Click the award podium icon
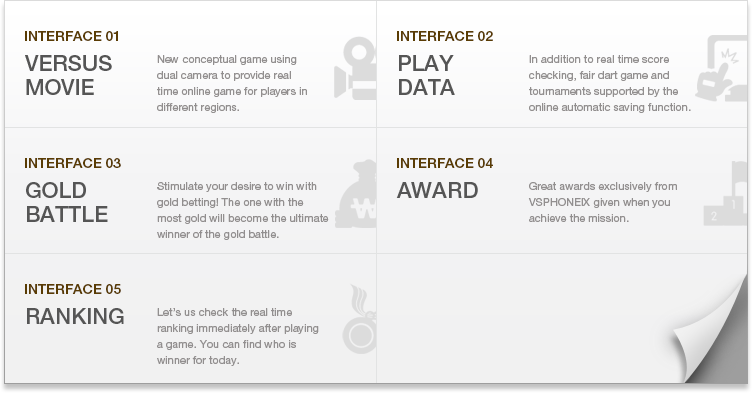 click(x=725, y=193)
